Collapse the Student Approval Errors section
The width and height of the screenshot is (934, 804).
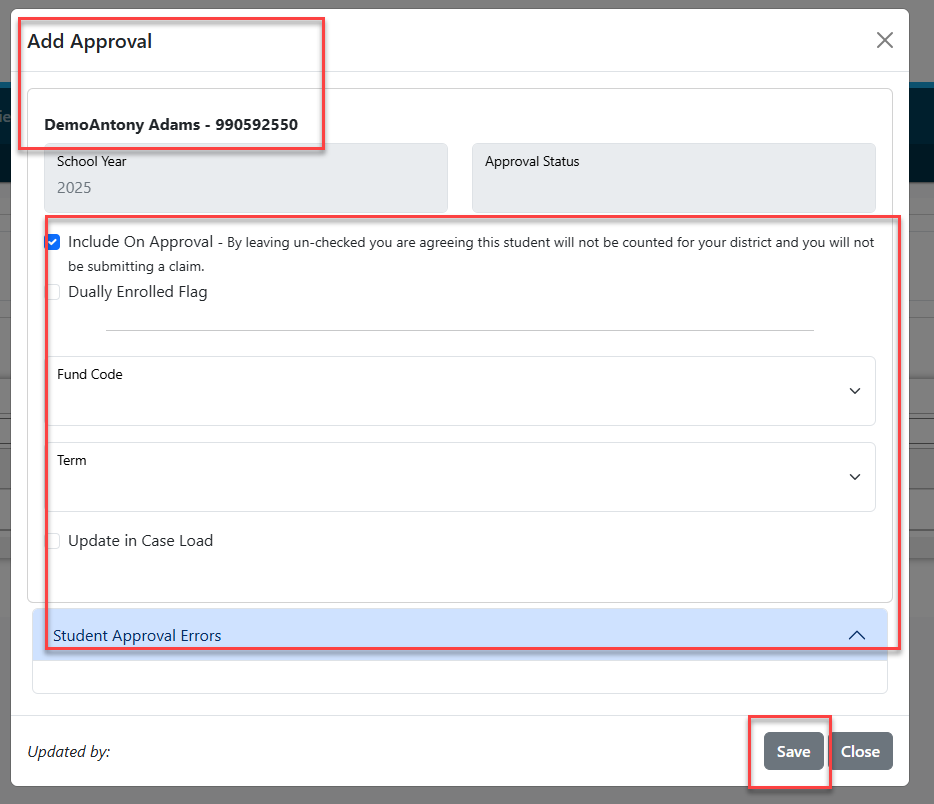click(460, 635)
